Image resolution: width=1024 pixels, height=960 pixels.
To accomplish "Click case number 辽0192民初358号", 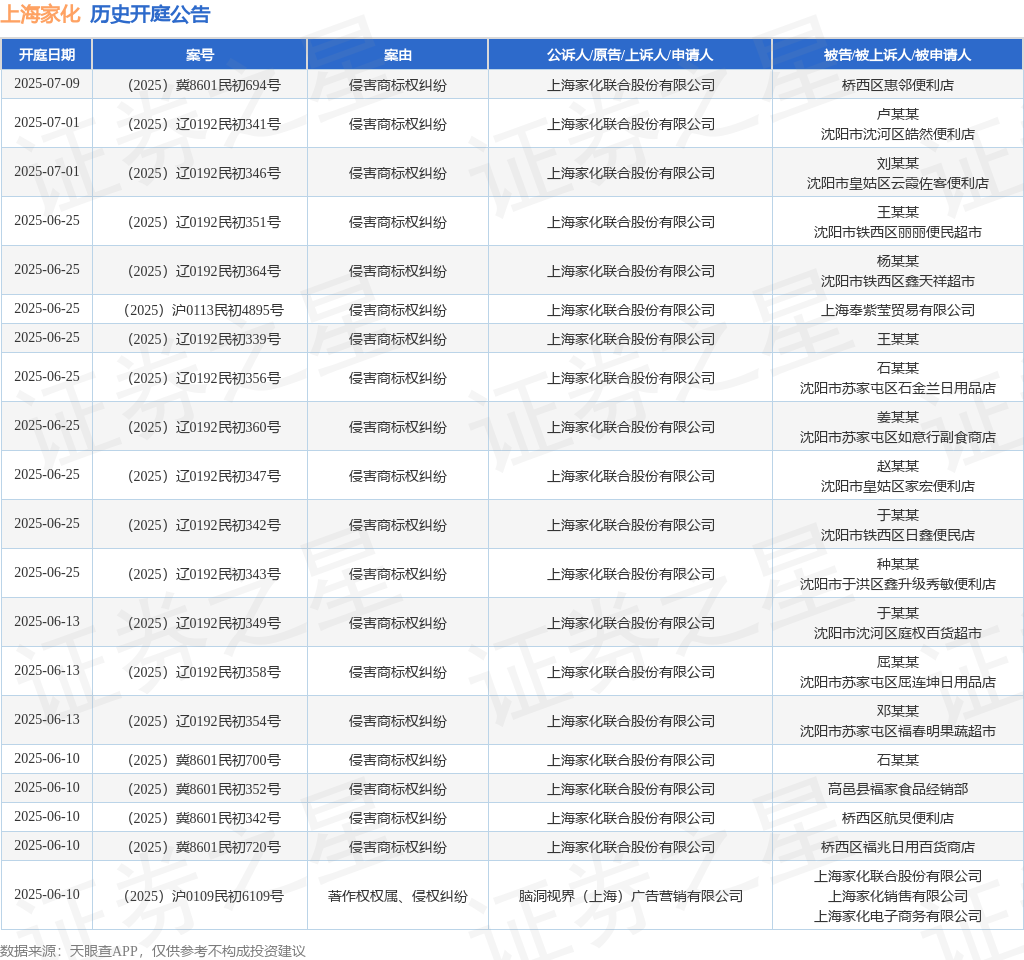I will (x=204, y=672).
